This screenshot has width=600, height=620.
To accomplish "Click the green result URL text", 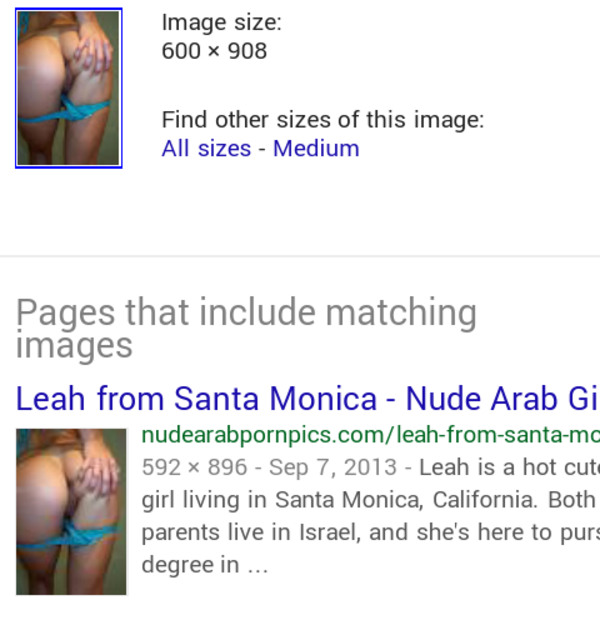I will (x=371, y=435).
